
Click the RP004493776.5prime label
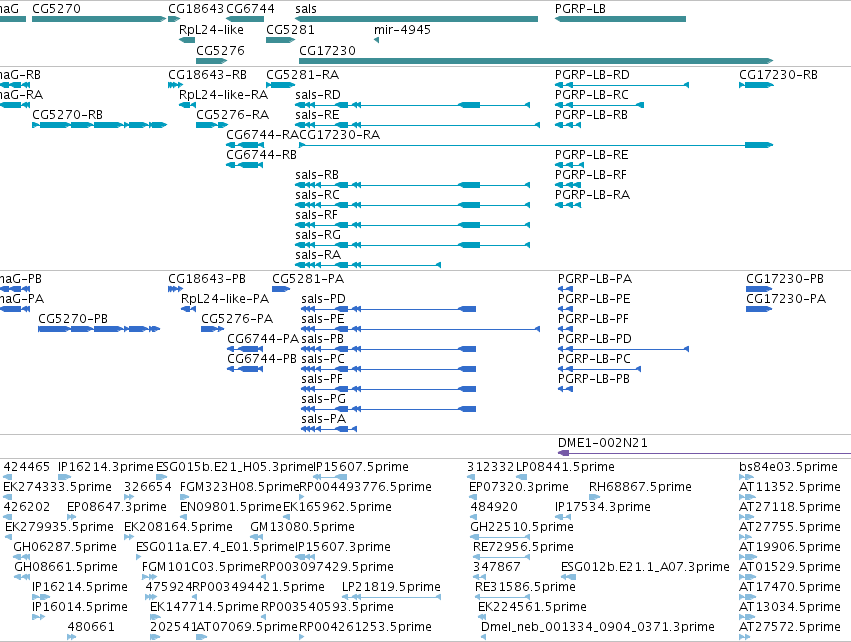coord(366,487)
